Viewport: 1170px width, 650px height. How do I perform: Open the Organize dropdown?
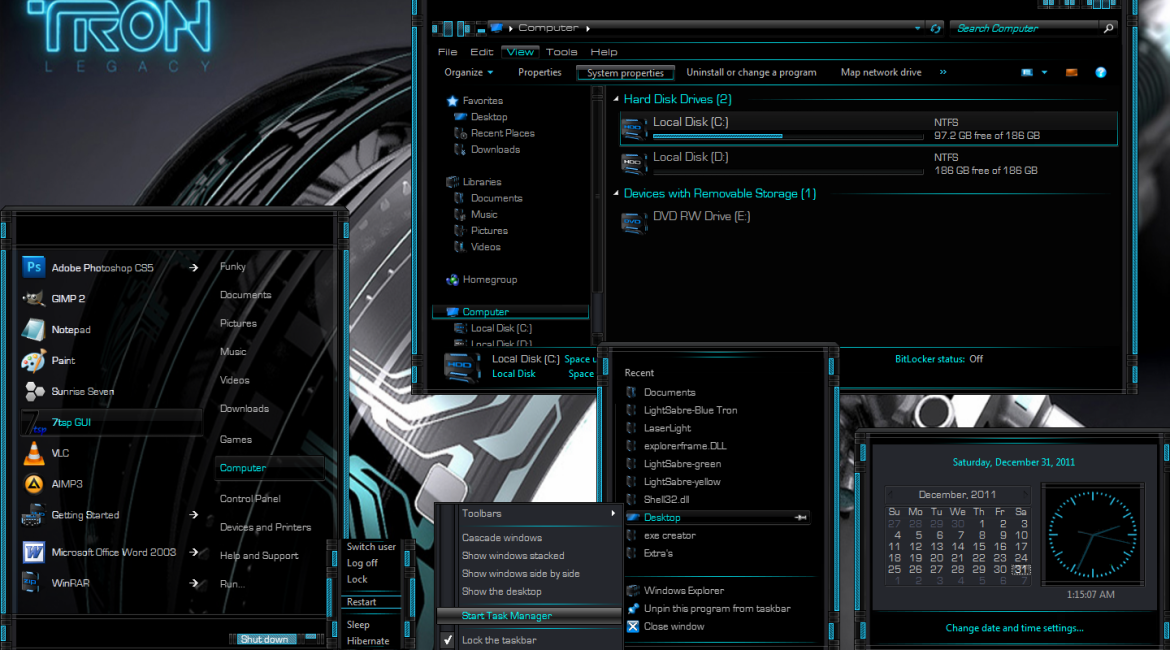point(469,73)
